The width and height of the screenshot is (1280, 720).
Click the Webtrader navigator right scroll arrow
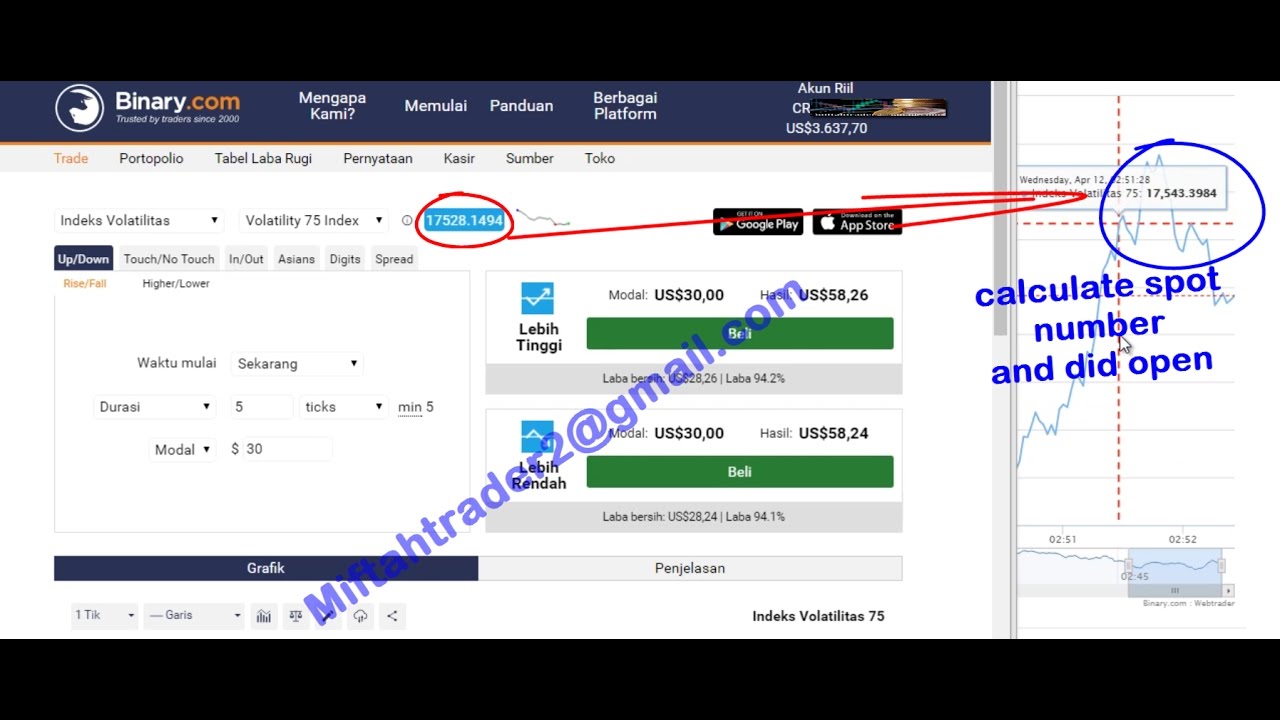click(x=1229, y=591)
